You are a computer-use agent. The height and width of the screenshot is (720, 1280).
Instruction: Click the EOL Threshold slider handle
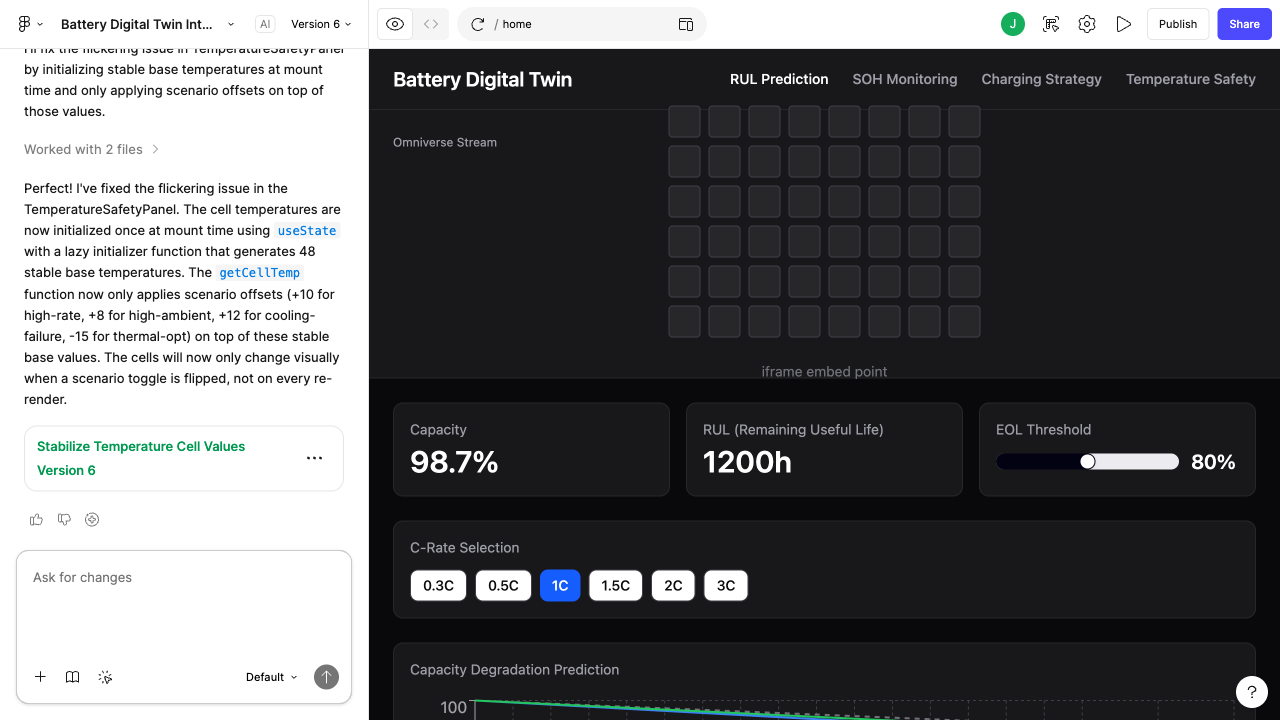[1088, 461]
